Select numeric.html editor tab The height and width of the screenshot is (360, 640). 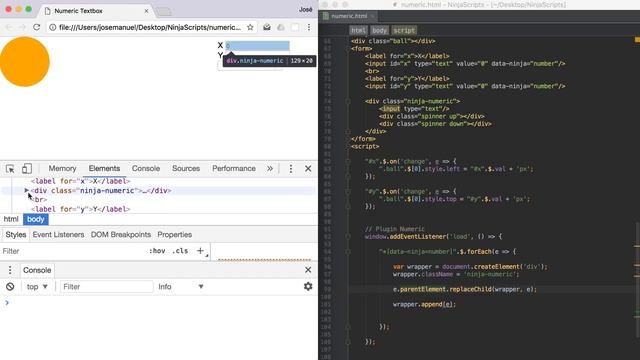[349, 16]
